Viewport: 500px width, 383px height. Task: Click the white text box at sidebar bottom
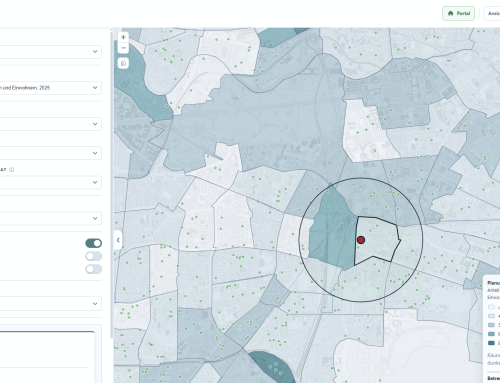(47, 357)
